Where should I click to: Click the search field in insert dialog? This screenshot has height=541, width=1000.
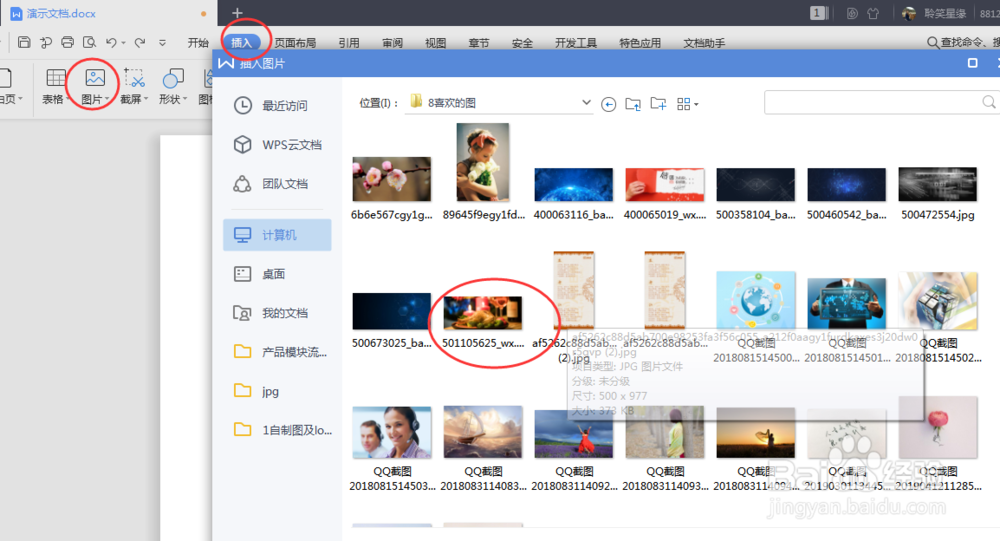pos(881,102)
